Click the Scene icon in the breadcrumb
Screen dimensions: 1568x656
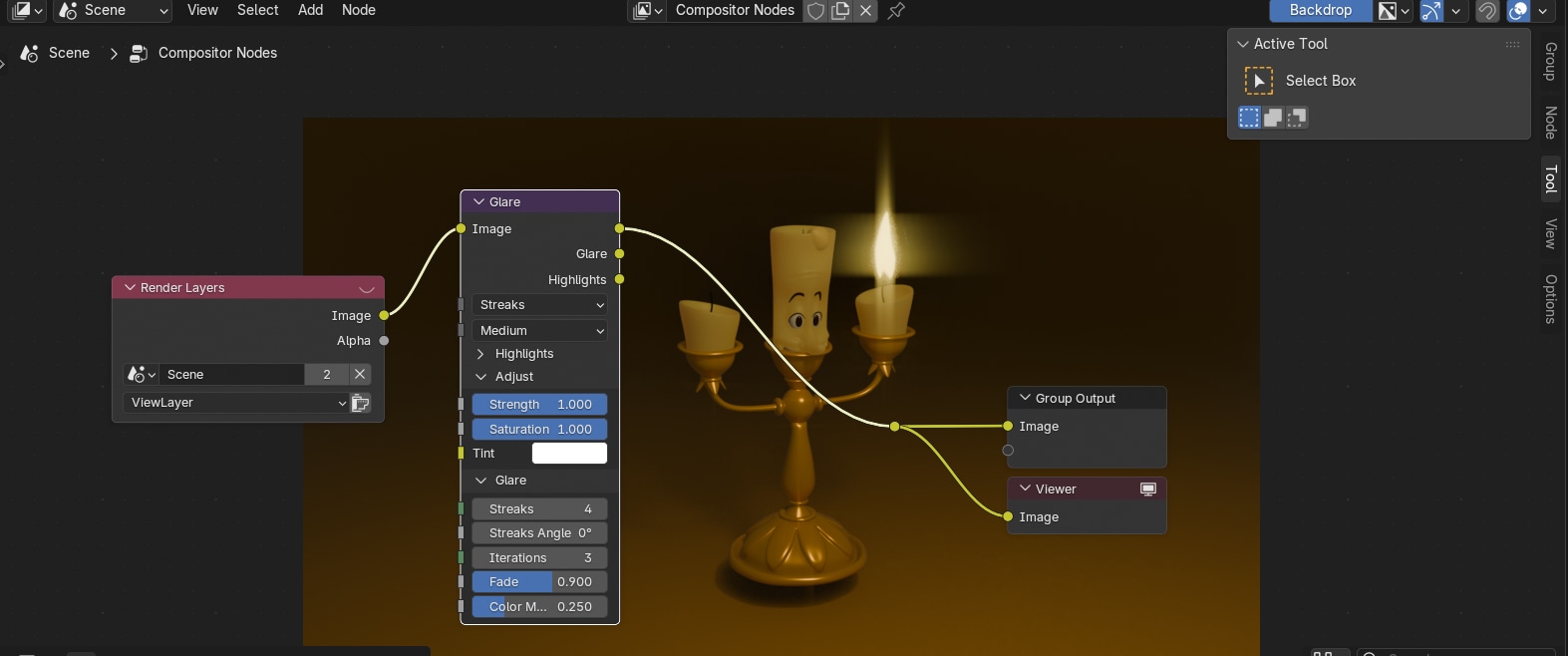point(30,53)
